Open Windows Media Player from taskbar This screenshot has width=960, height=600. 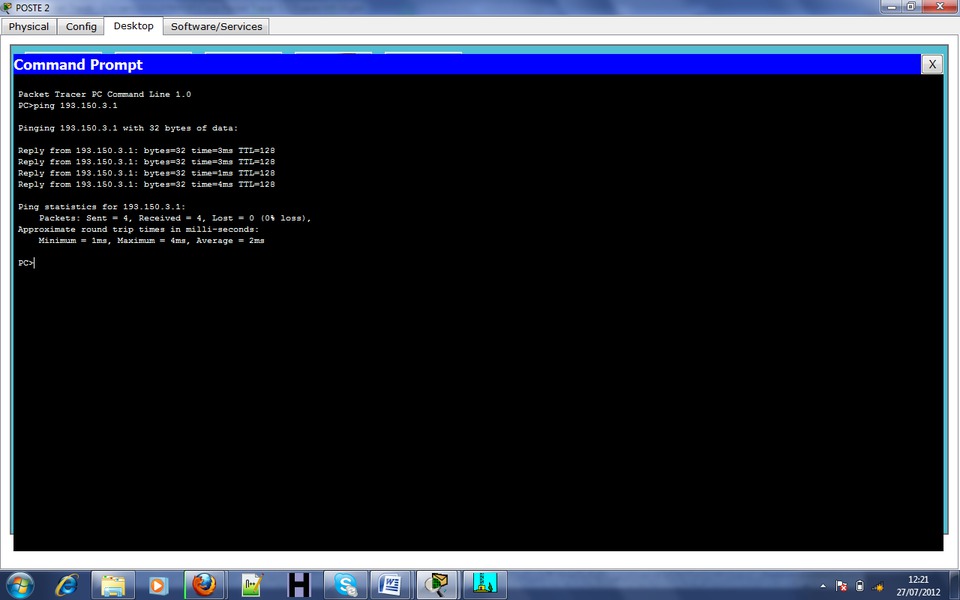[x=158, y=585]
